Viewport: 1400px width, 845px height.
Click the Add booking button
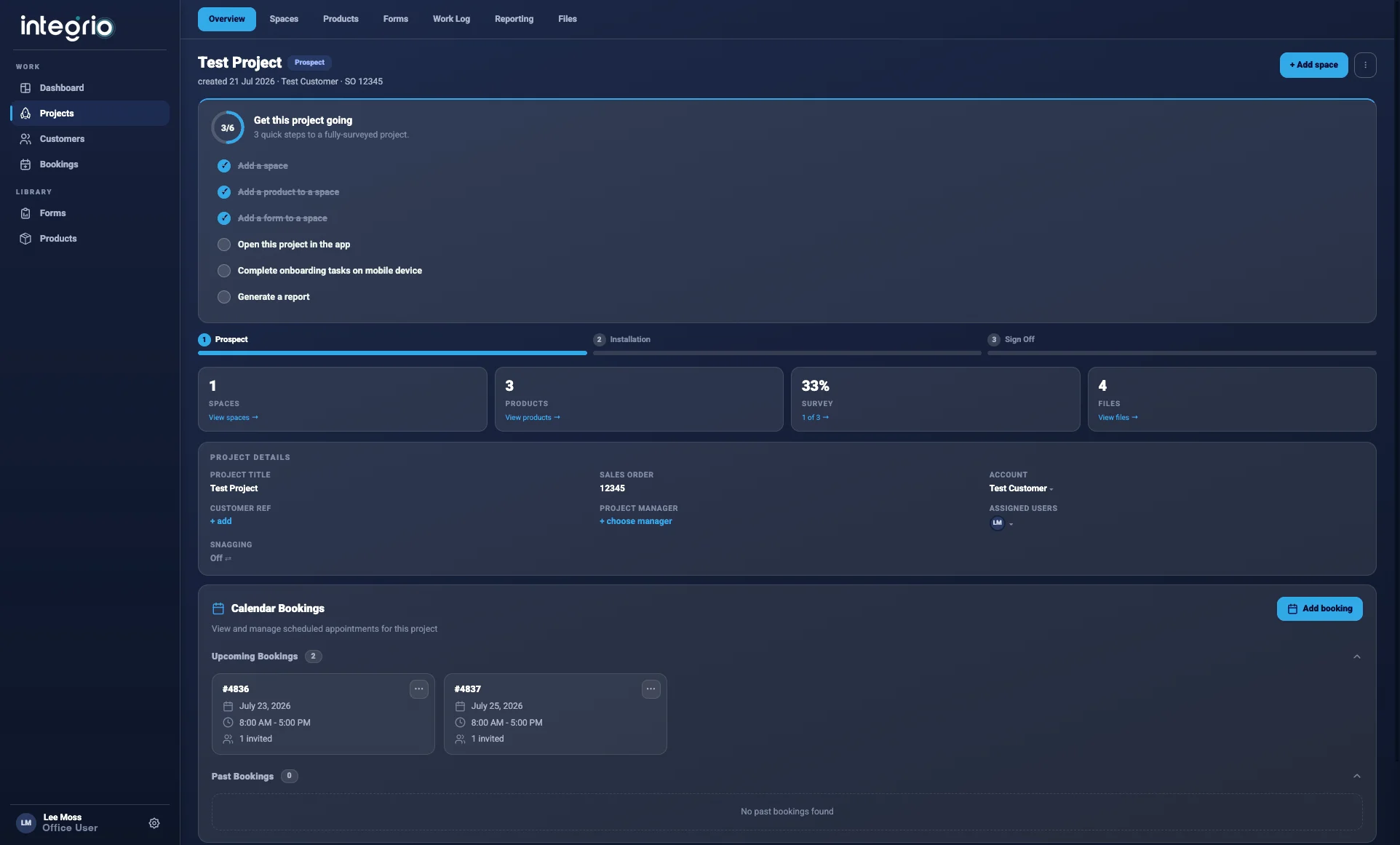click(x=1319, y=608)
